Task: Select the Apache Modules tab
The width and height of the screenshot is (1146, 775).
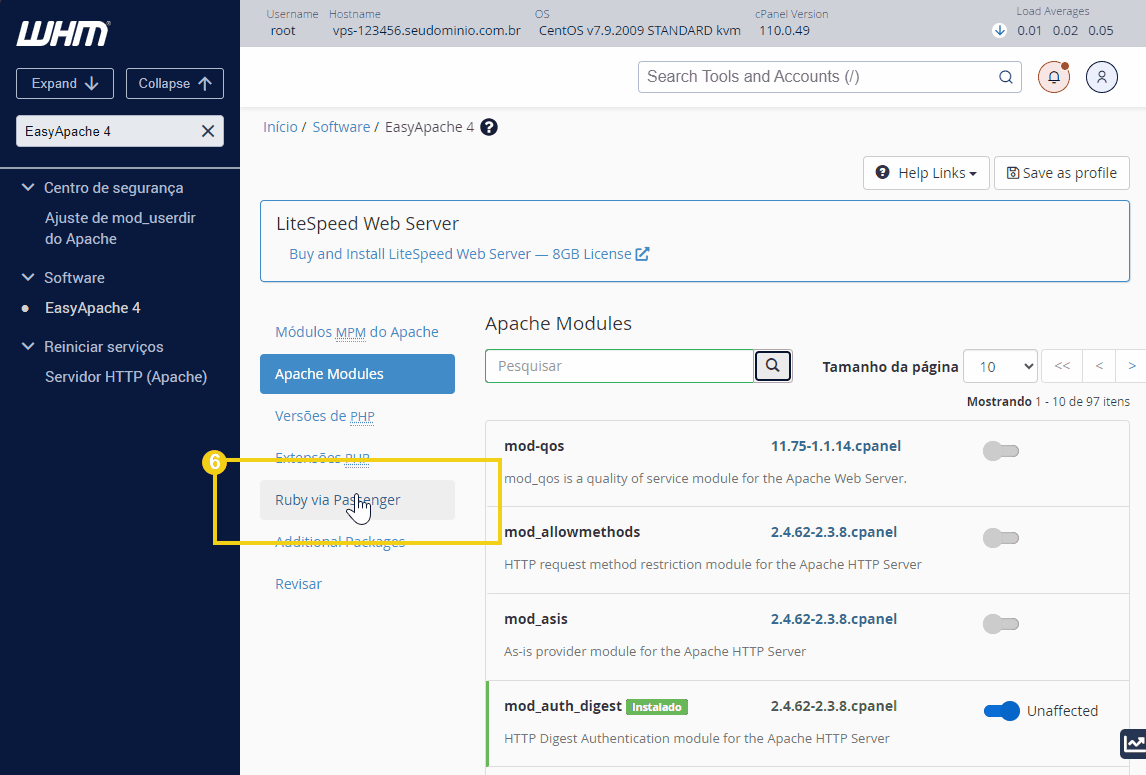Action: coord(357,374)
